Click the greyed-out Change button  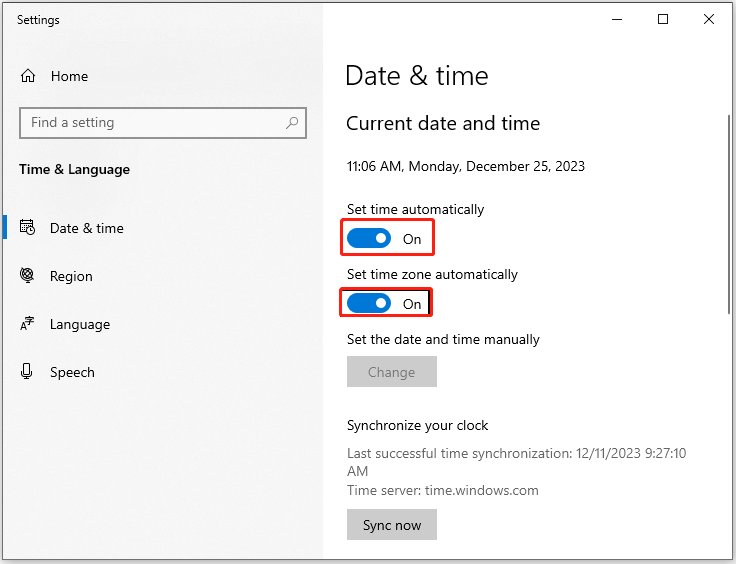392,372
